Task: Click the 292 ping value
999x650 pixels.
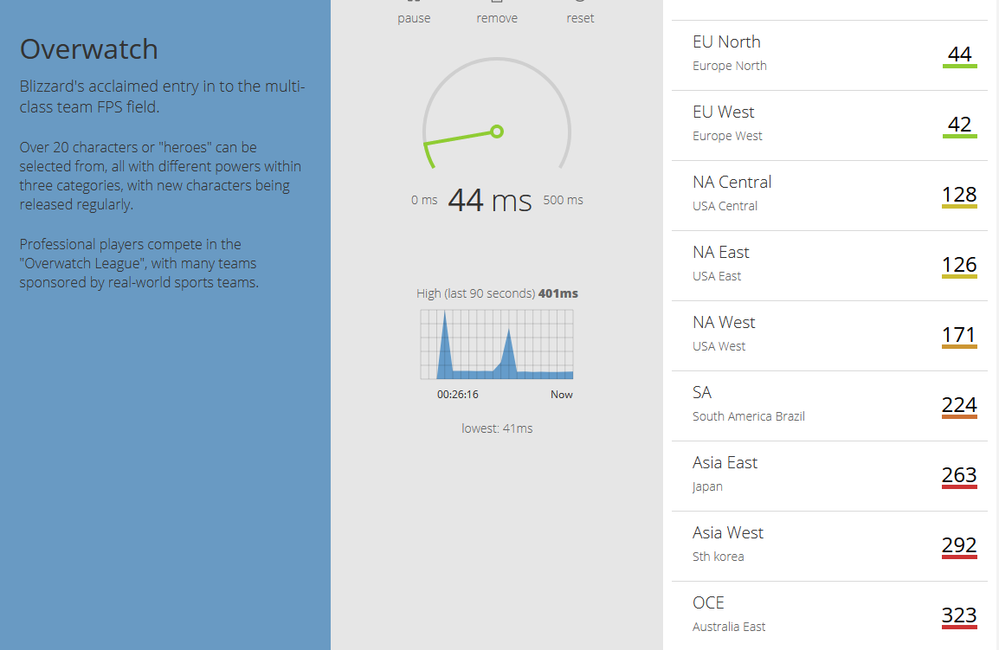Action: (959, 545)
